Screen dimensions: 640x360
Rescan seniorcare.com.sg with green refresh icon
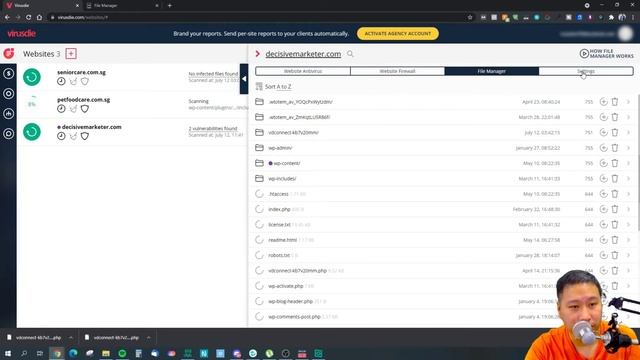click(32, 77)
